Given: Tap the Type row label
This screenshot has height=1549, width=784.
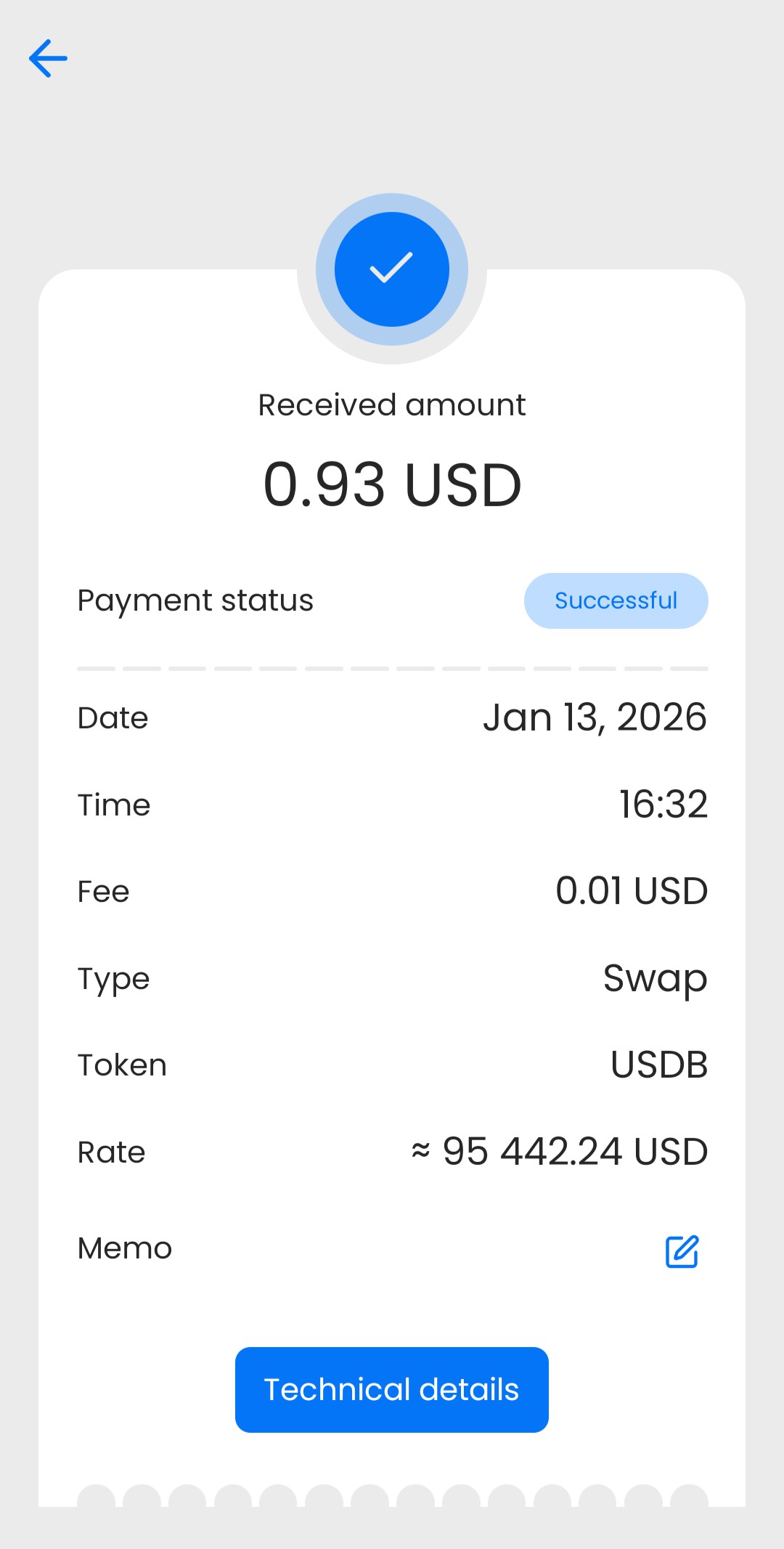Looking at the screenshot, I should click(113, 979).
